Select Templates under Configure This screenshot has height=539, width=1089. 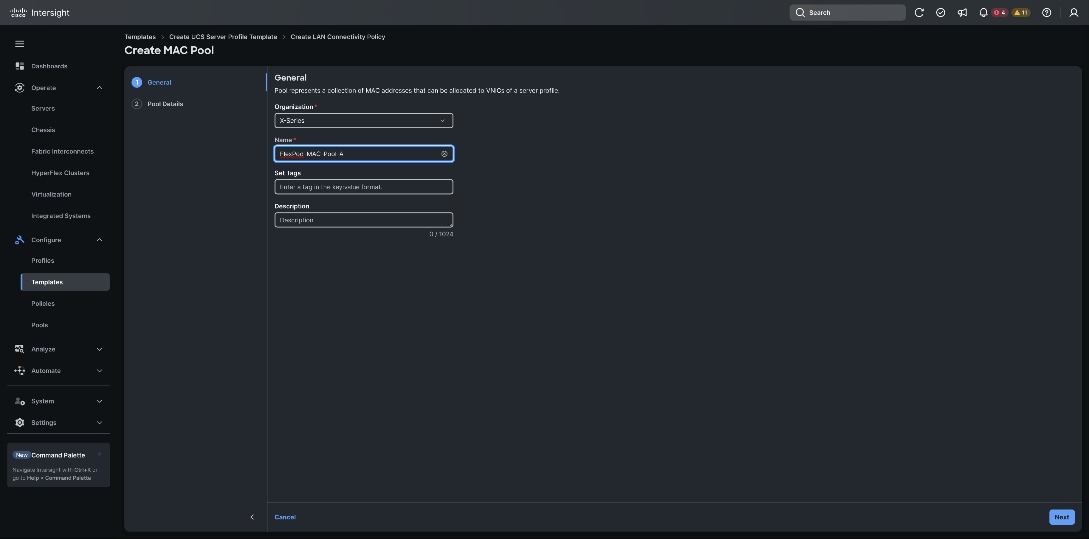[x=65, y=282]
